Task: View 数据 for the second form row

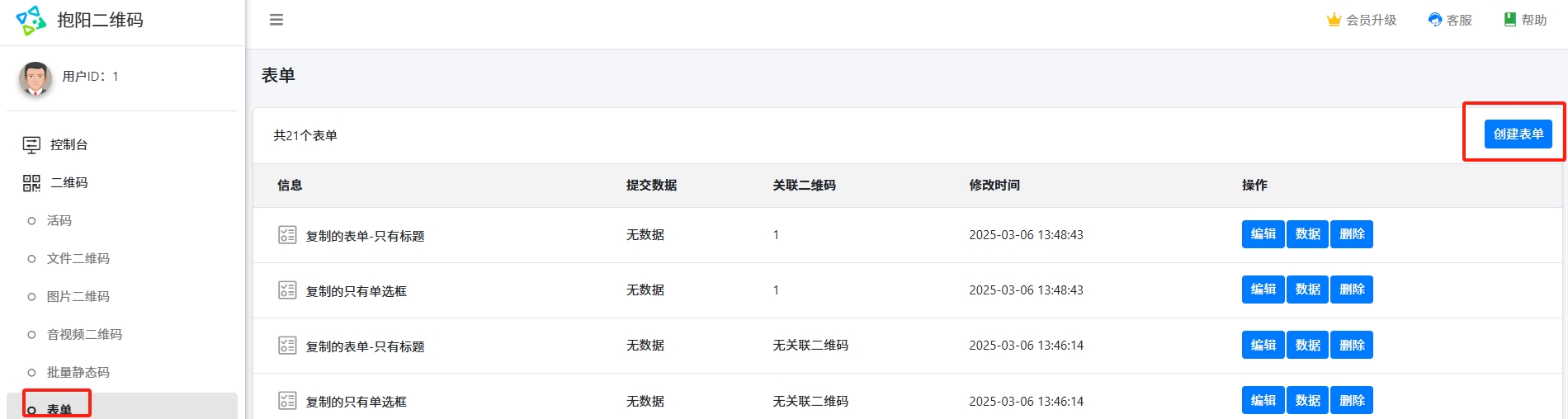Action: [1307, 290]
